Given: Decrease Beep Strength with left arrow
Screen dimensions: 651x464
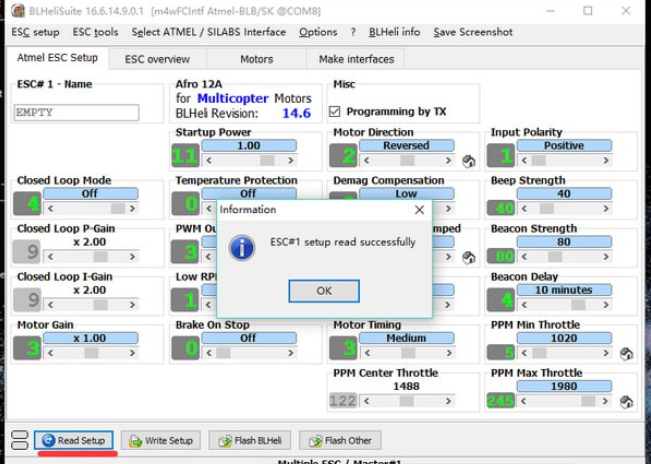Looking at the screenshot, I should (524, 208).
